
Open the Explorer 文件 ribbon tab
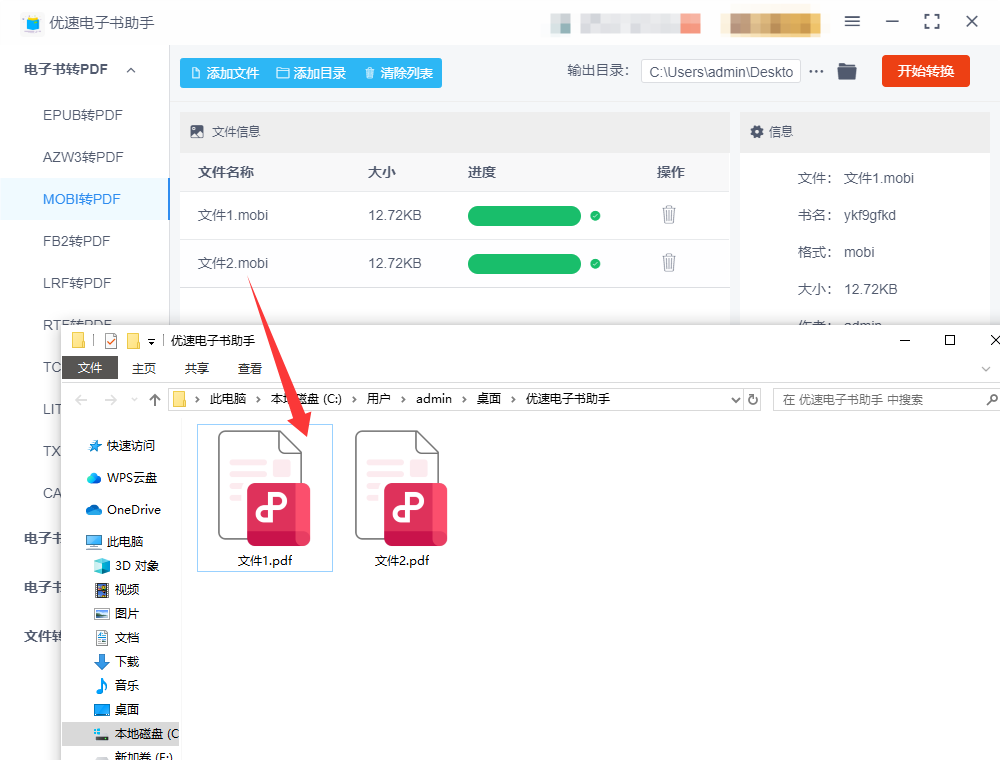pyautogui.click(x=90, y=368)
